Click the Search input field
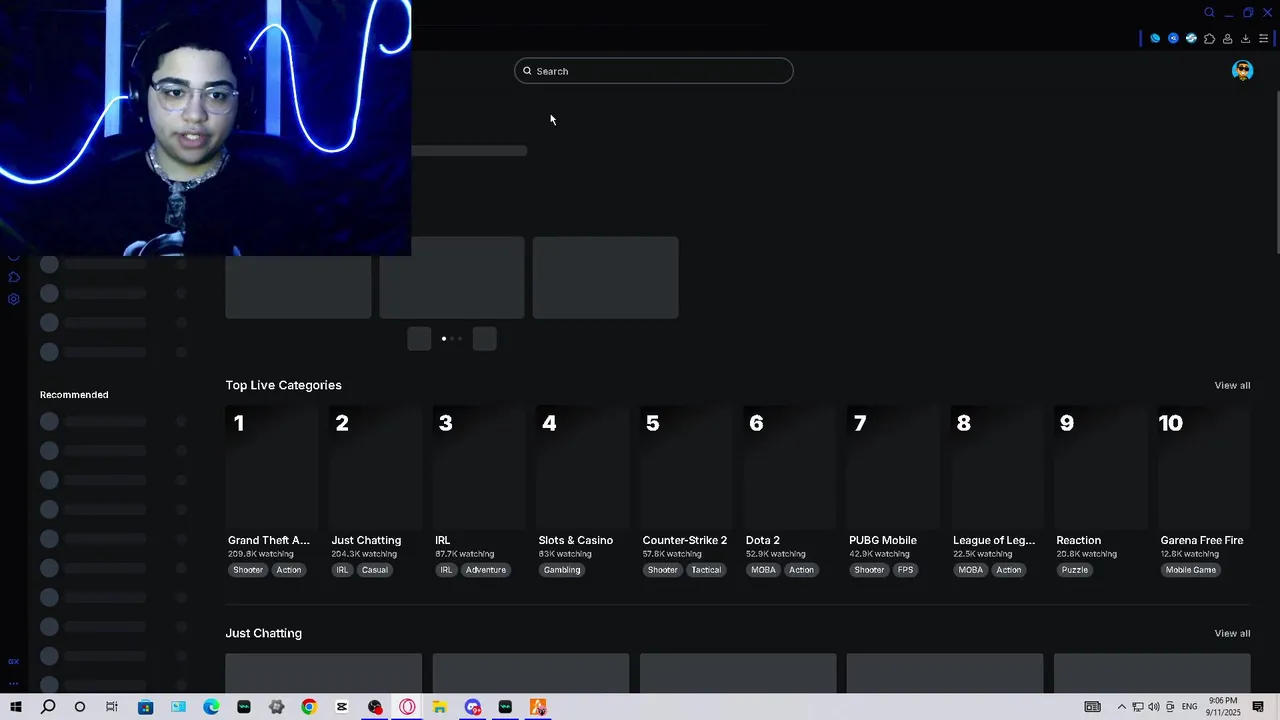Viewport: 1280px width, 720px height. point(654,71)
